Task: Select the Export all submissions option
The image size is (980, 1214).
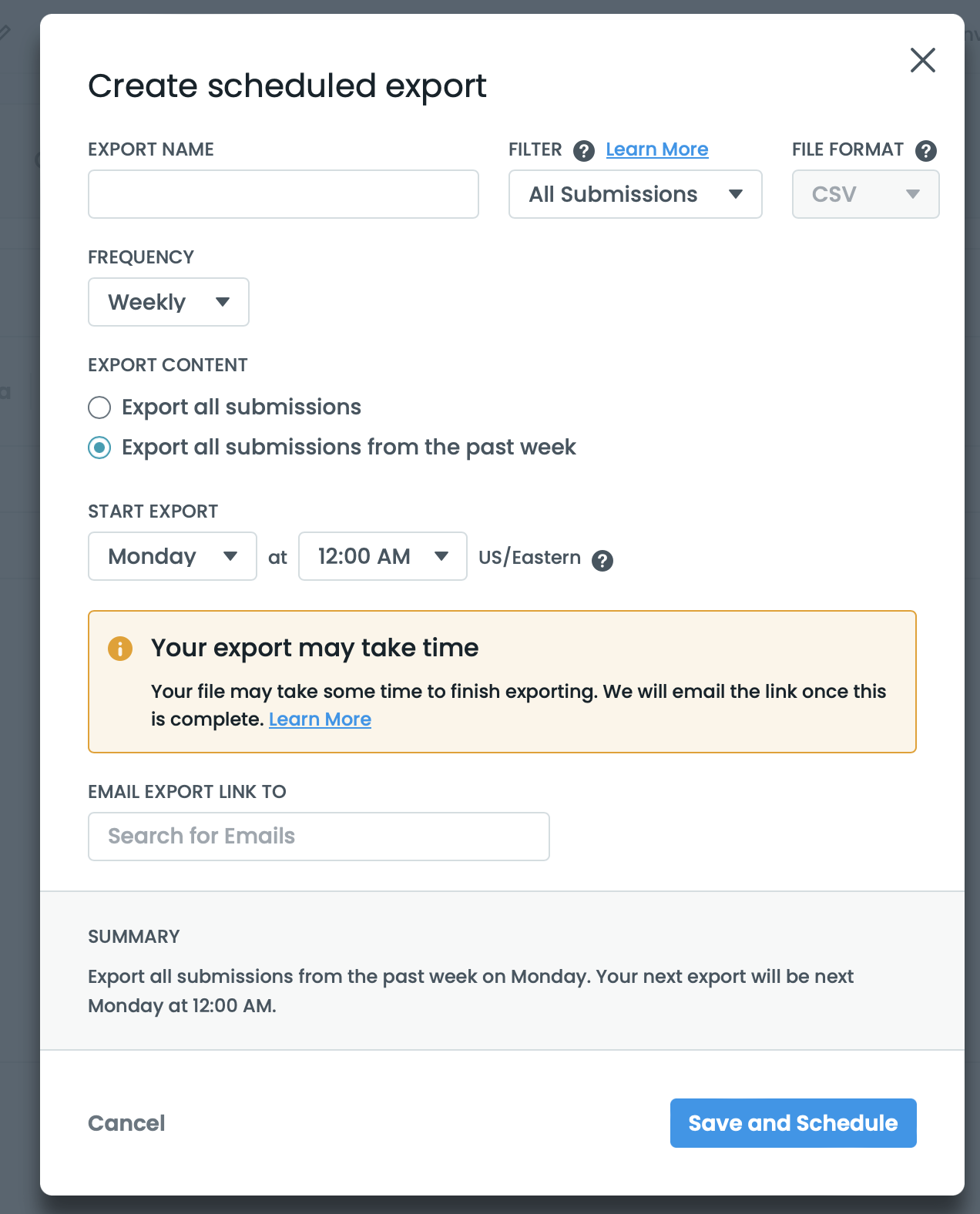Action: pos(99,407)
